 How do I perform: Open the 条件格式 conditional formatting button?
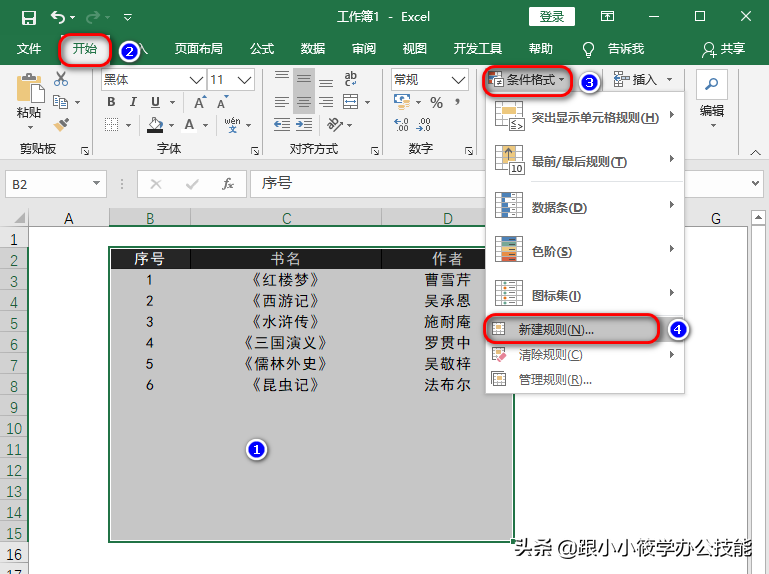[527, 79]
